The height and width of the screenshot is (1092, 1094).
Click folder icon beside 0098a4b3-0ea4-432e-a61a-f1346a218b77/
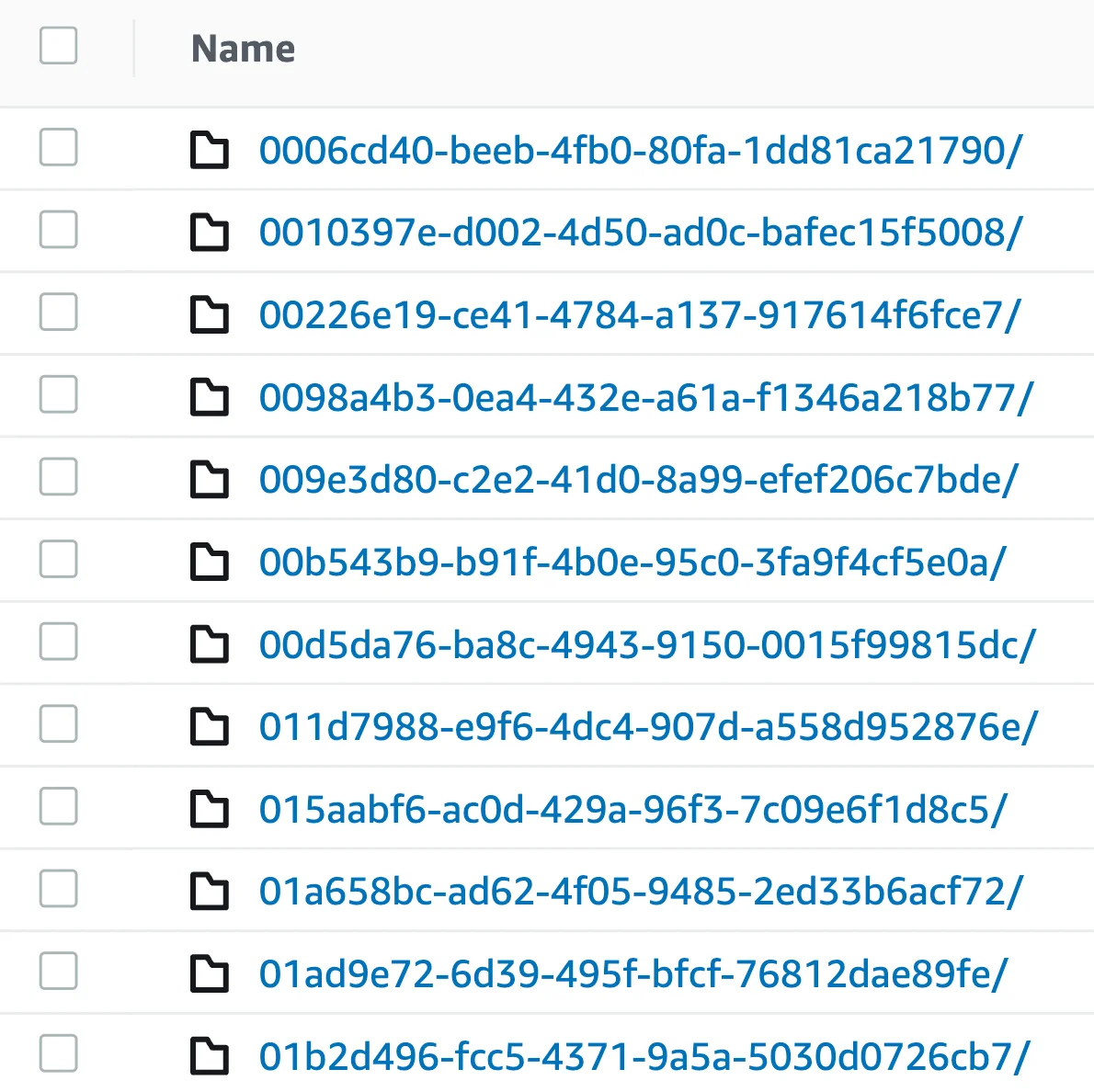click(x=209, y=397)
